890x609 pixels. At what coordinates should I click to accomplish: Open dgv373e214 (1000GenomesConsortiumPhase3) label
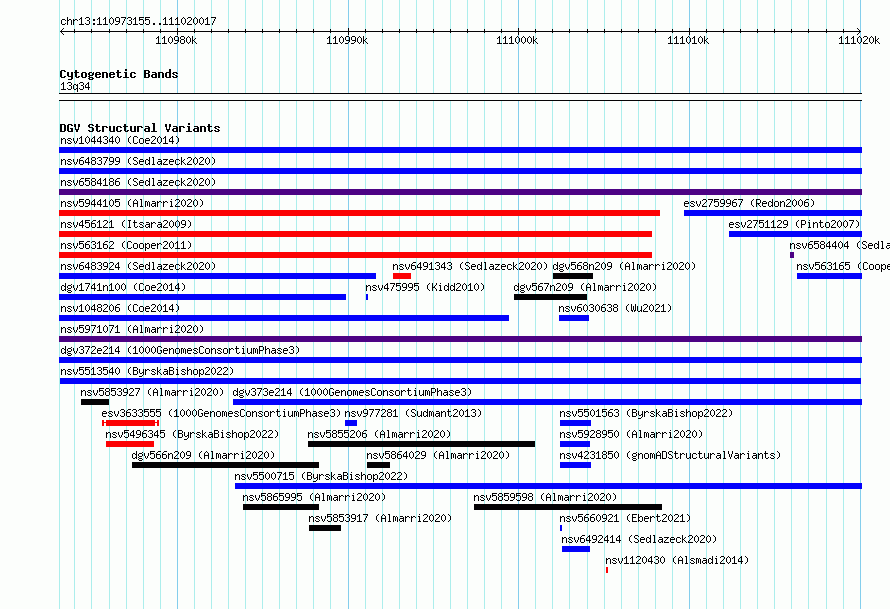click(x=352, y=392)
